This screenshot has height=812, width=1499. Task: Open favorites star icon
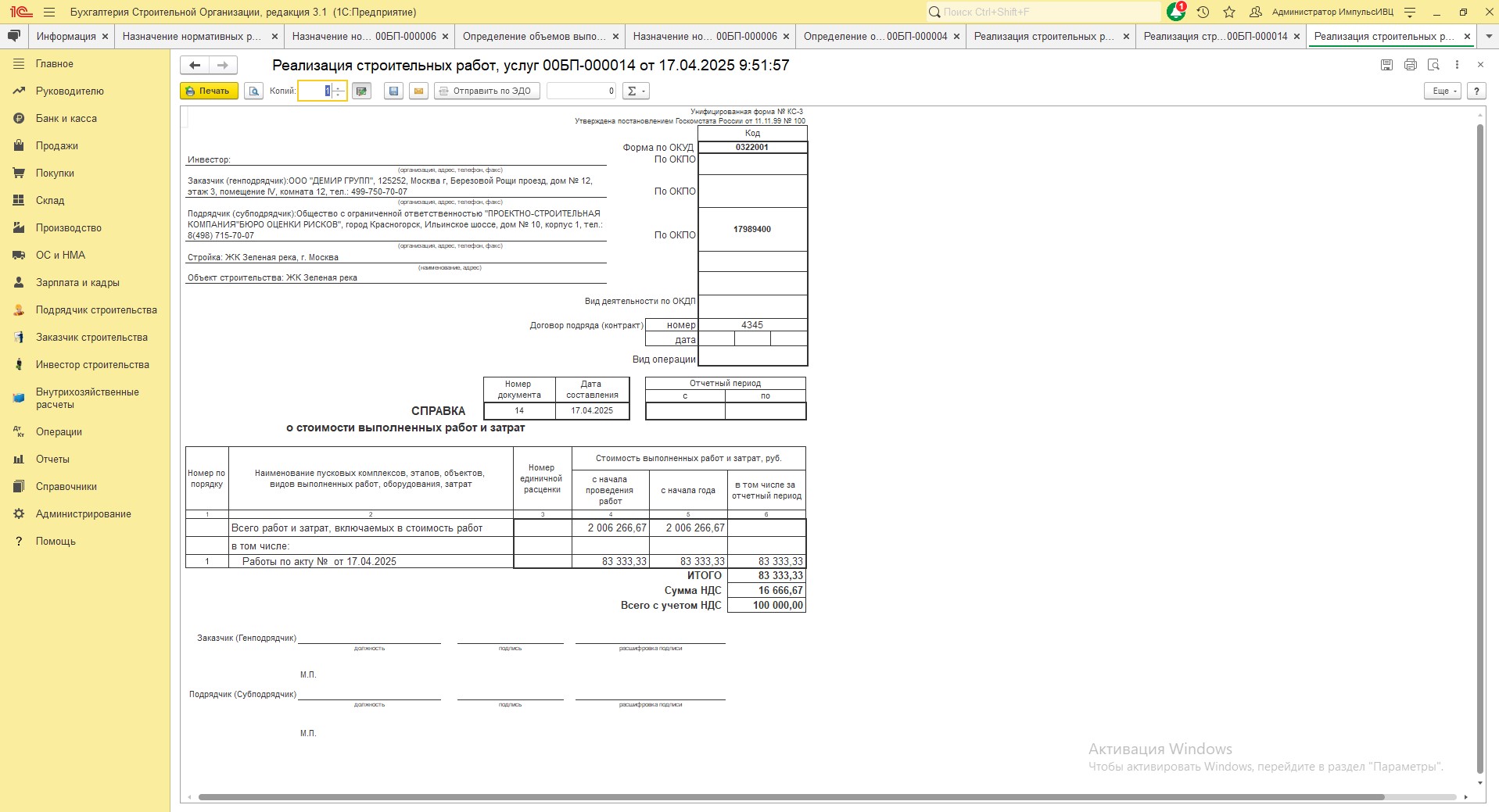pyautogui.click(x=1229, y=13)
